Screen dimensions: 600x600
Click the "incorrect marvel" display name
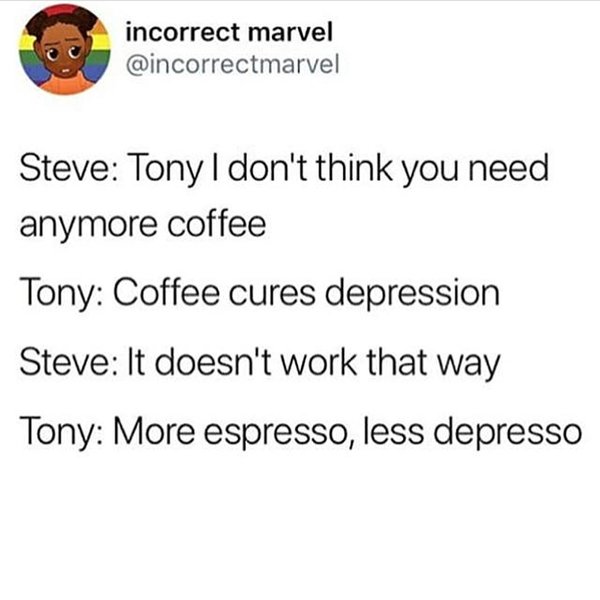[229, 32]
